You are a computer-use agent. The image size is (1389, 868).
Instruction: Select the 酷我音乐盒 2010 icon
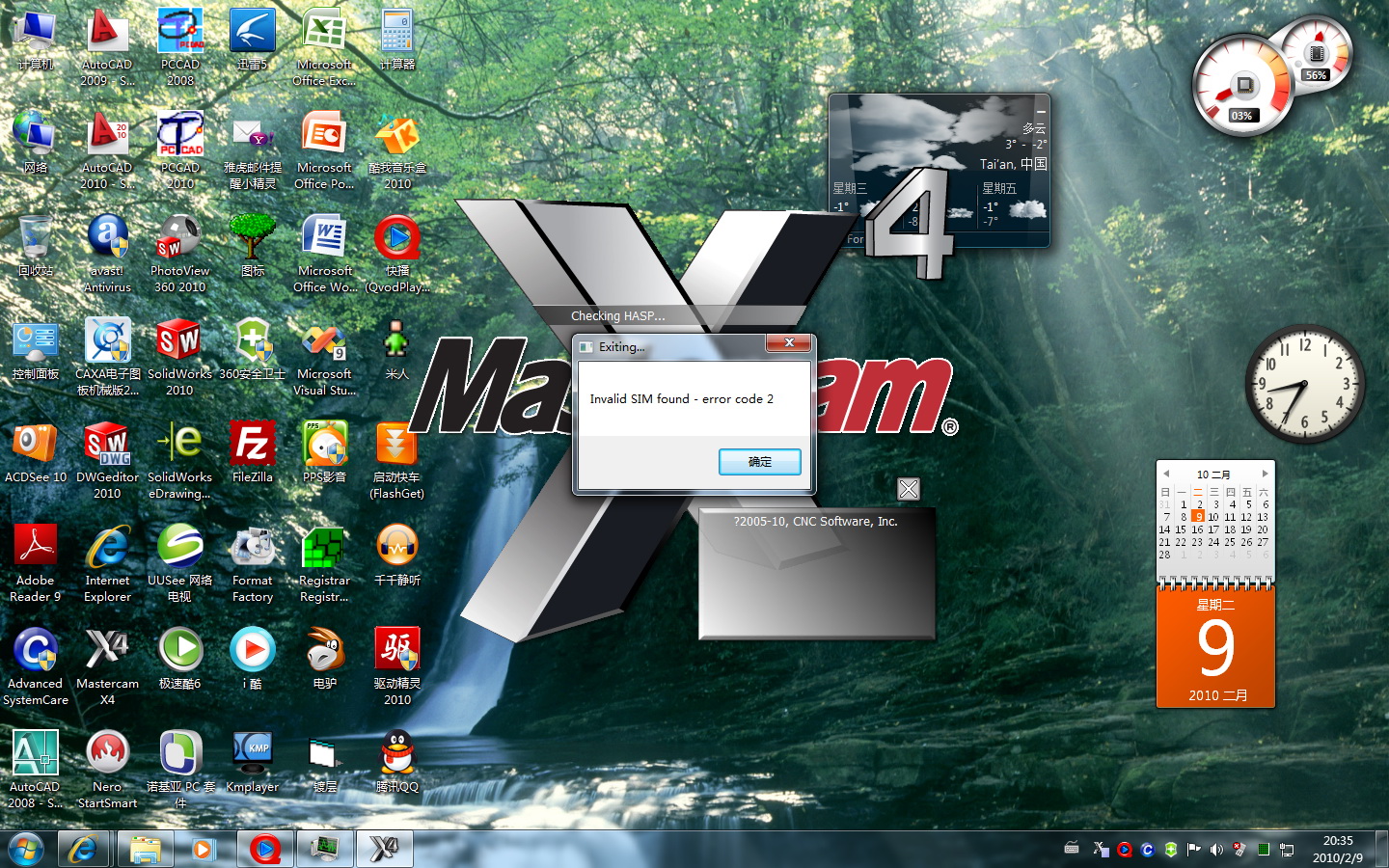(396, 150)
